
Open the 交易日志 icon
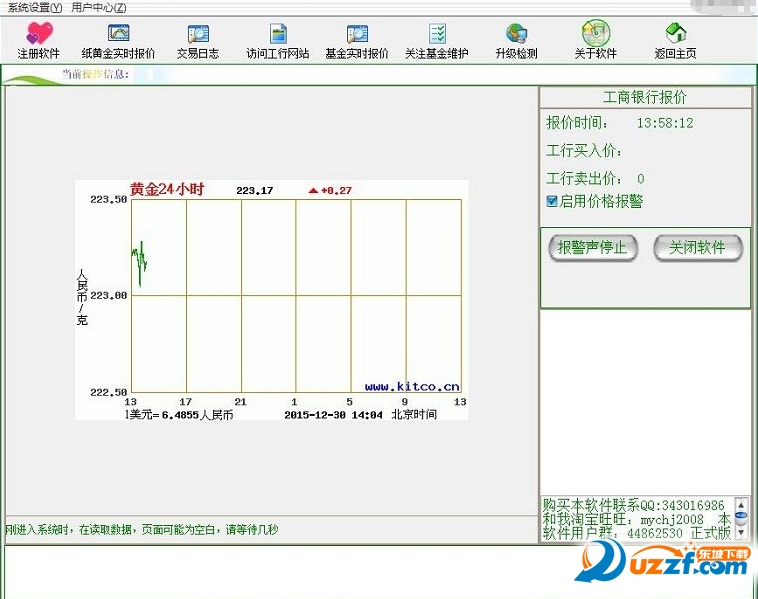pos(198,34)
